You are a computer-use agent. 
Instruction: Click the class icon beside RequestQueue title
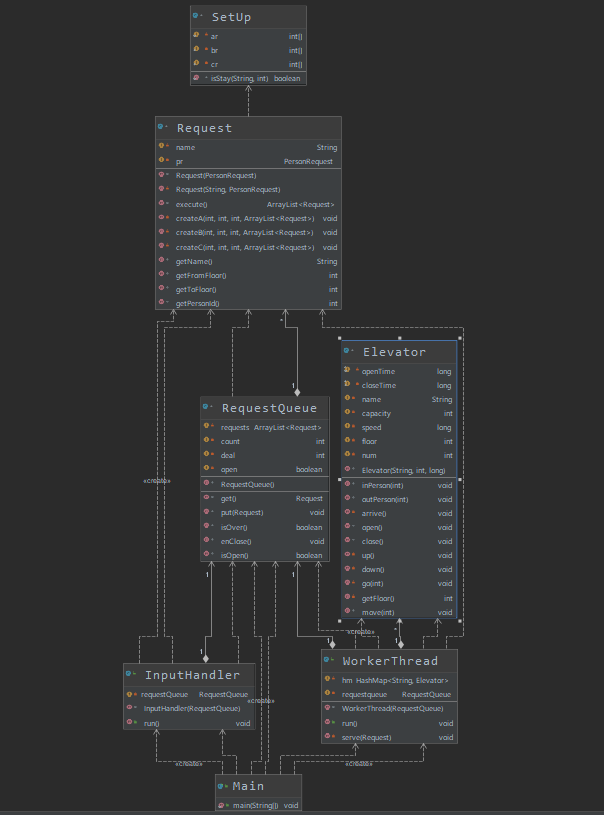pos(206,407)
